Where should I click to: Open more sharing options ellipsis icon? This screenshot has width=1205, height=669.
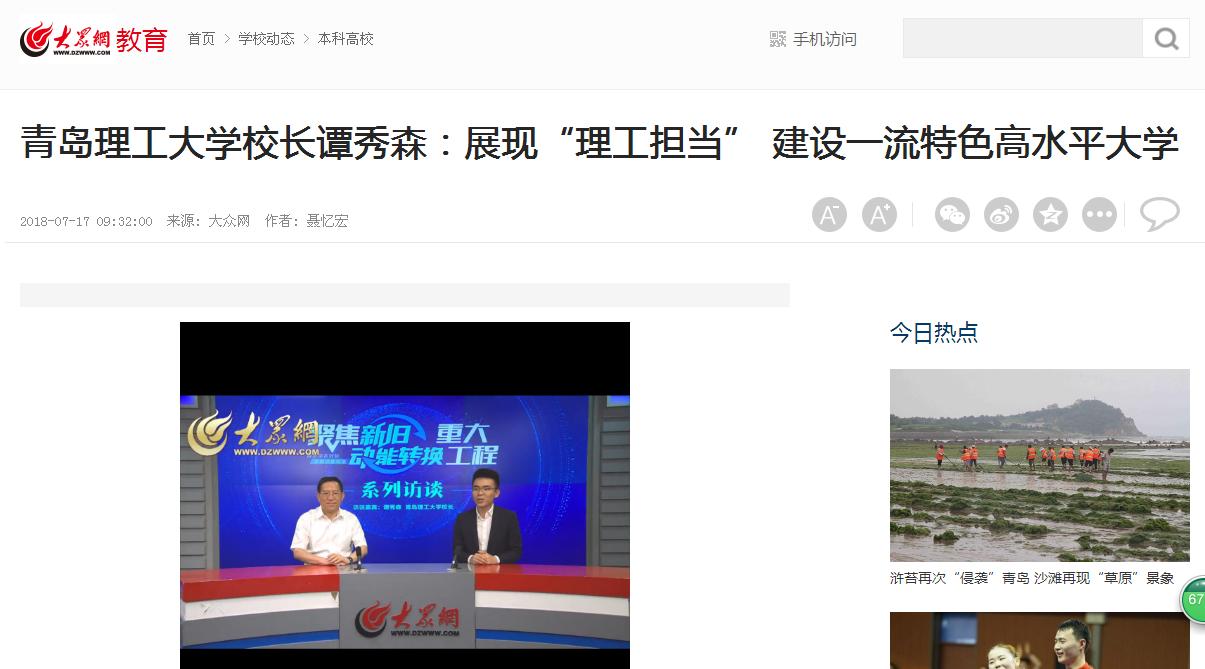click(x=1099, y=215)
